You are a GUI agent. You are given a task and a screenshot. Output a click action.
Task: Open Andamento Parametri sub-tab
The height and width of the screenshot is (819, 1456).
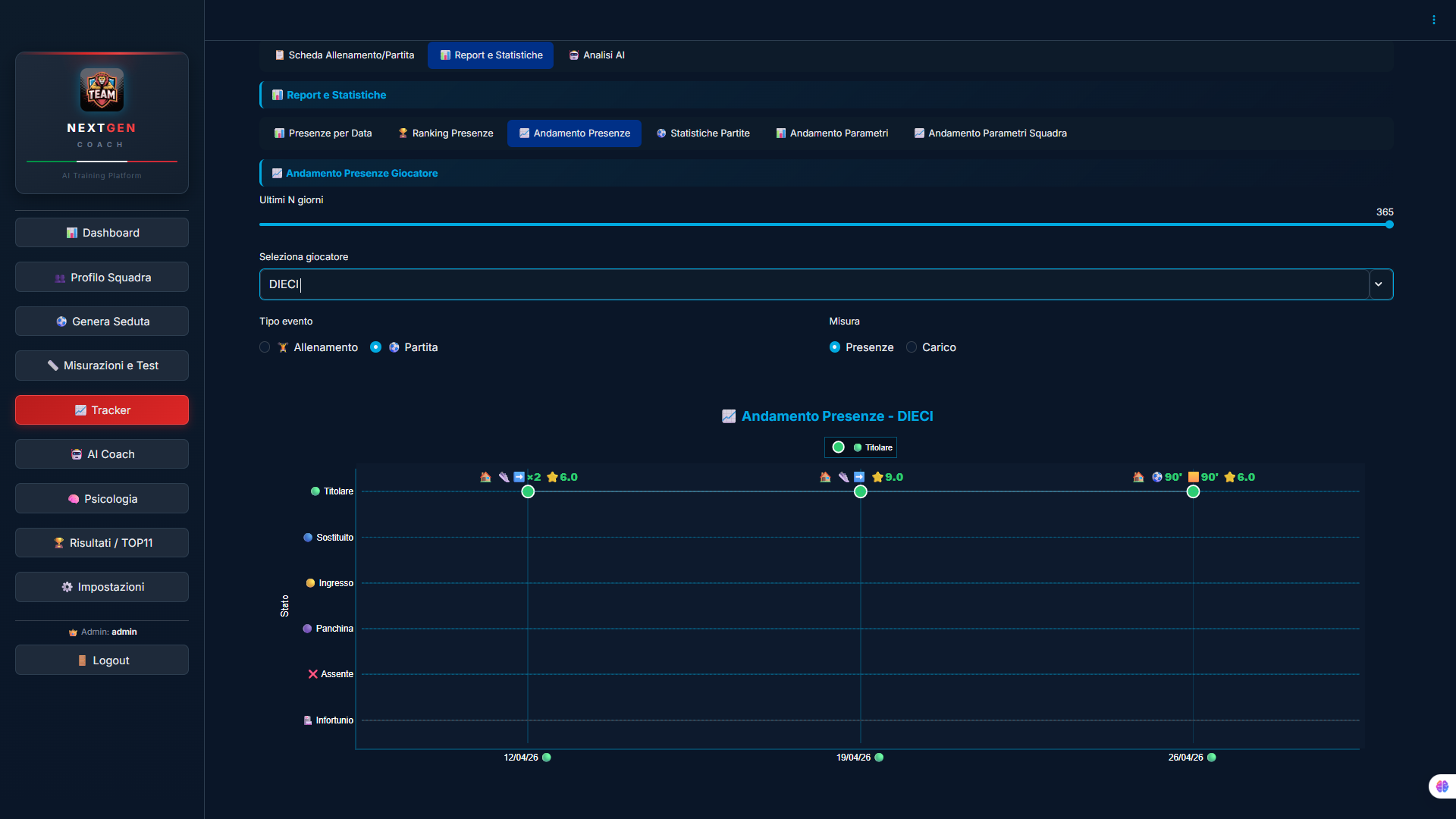click(832, 133)
